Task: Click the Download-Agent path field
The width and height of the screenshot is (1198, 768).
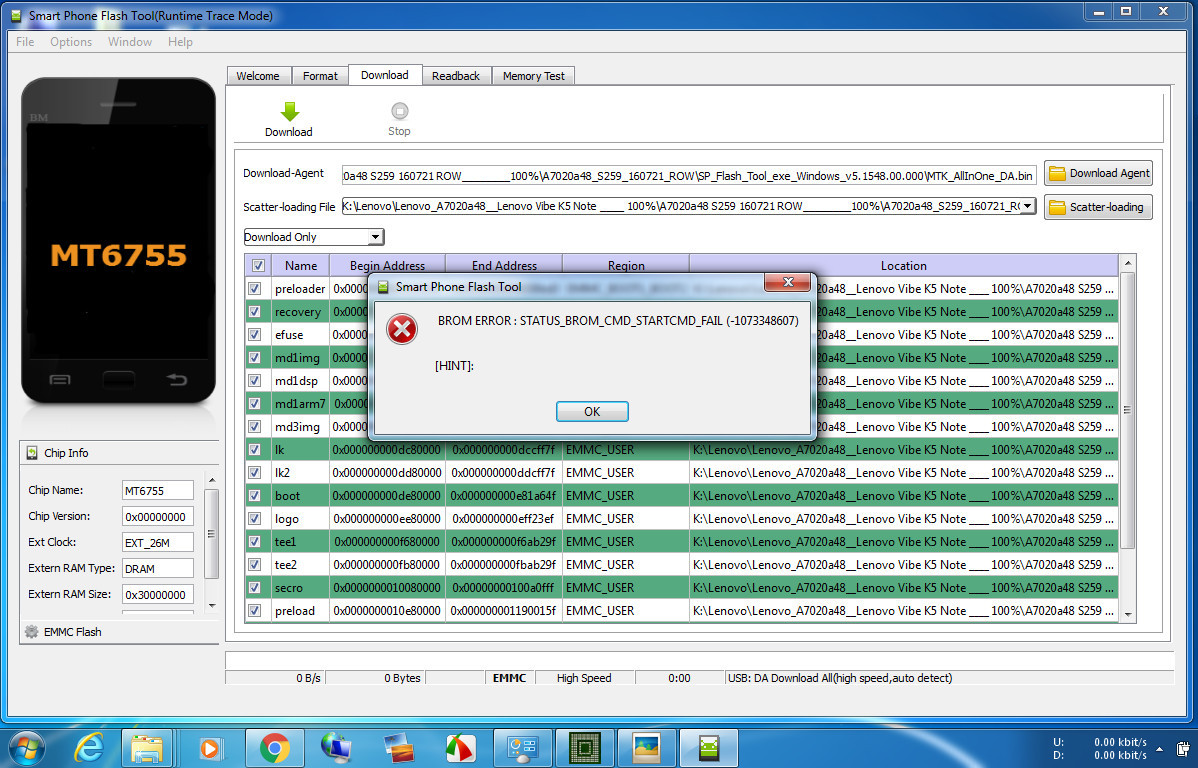Action: (x=688, y=175)
